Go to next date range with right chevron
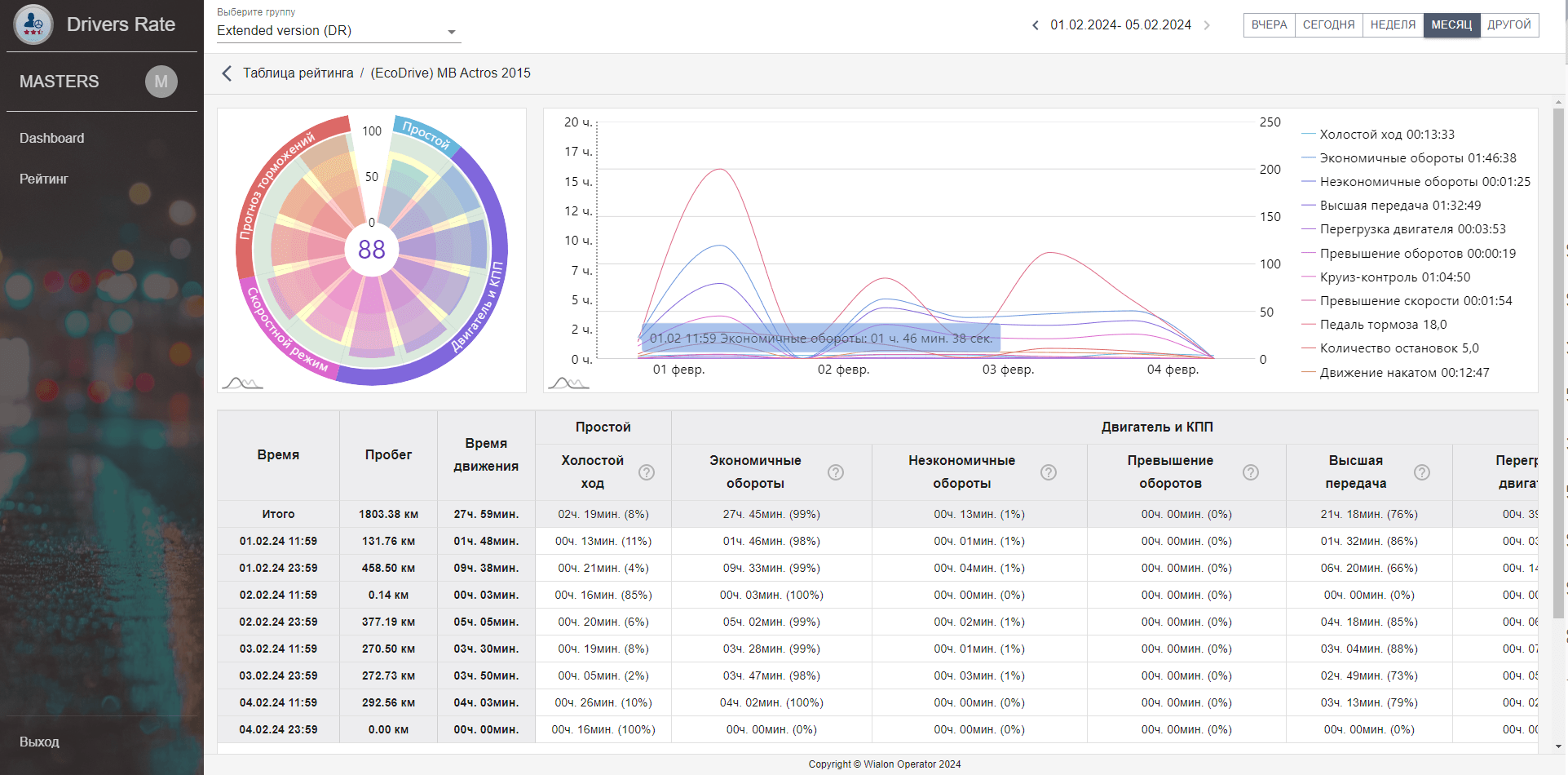 1207,25
